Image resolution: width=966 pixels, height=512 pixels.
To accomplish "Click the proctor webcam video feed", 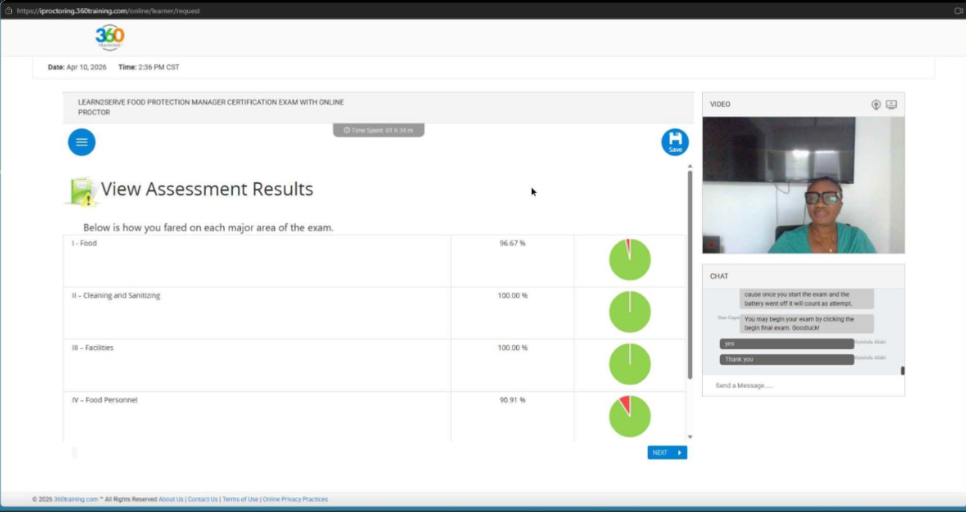I will click(803, 185).
